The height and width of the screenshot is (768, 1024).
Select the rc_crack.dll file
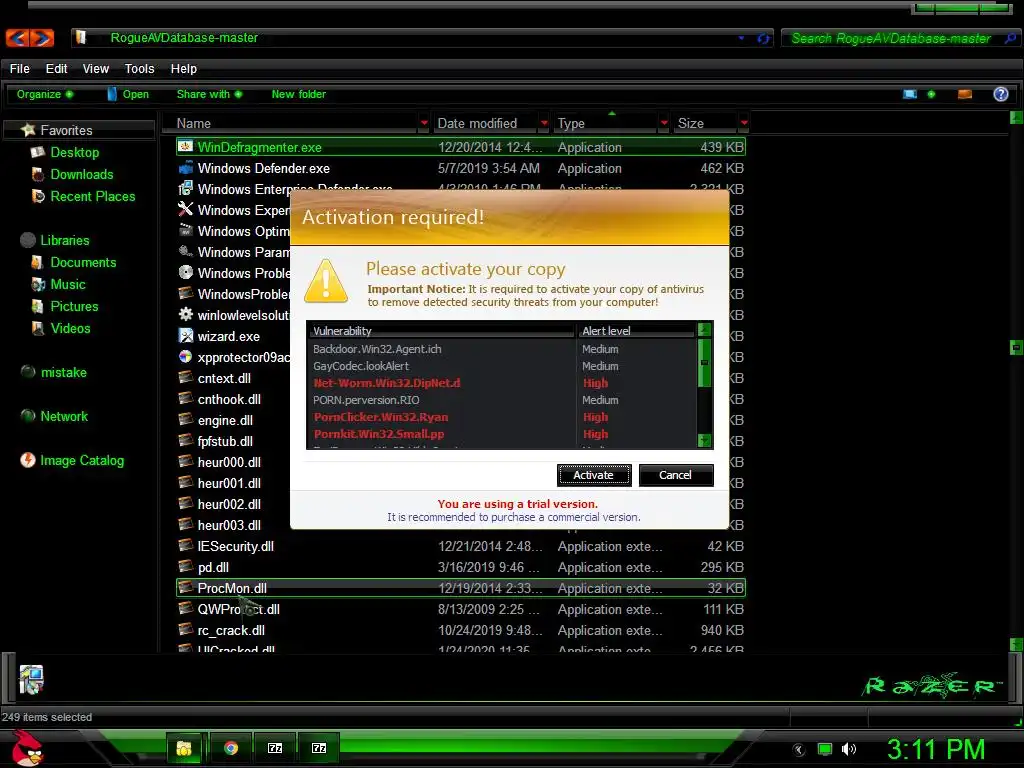coord(460,630)
